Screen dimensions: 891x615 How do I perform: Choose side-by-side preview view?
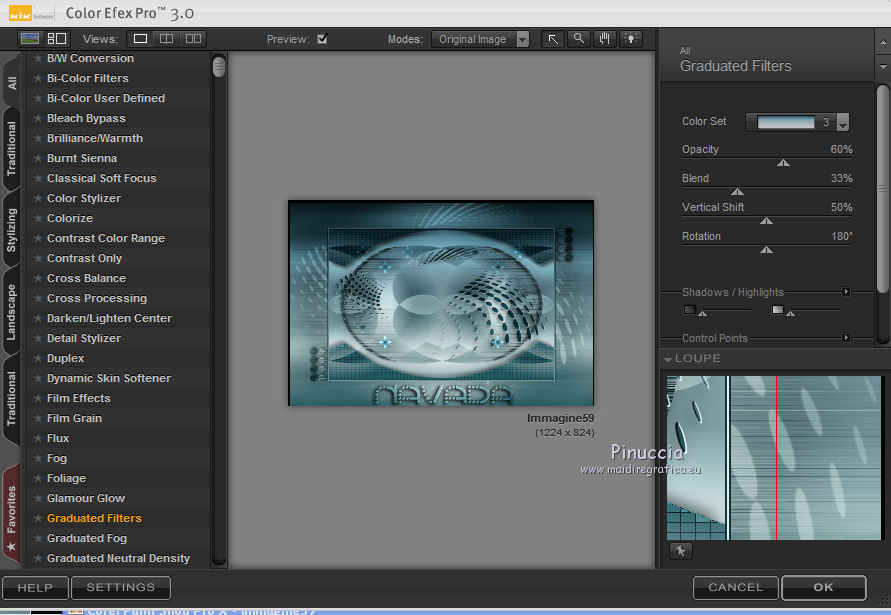(x=193, y=39)
